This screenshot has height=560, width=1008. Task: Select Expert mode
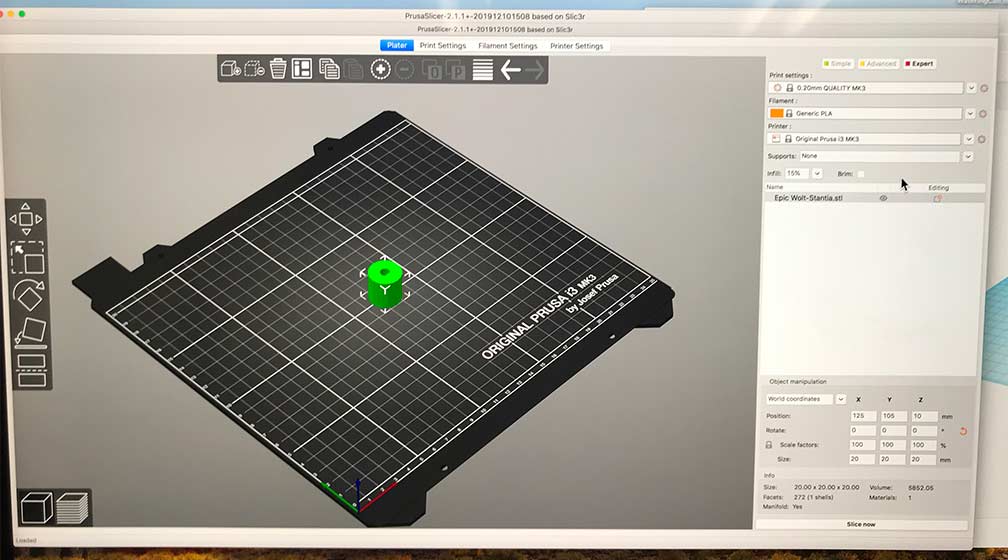[x=919, y=64]
